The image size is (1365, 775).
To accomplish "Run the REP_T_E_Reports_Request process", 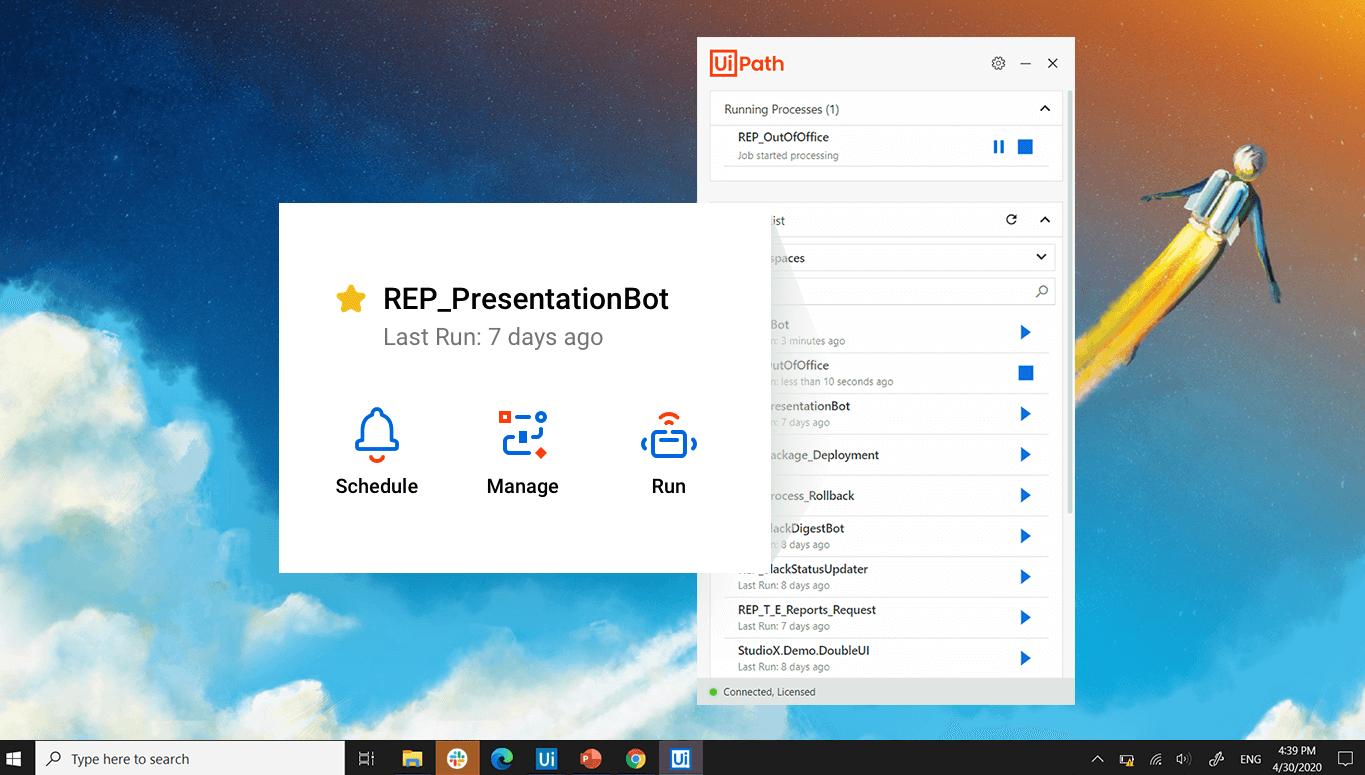I will (1025, 618).
